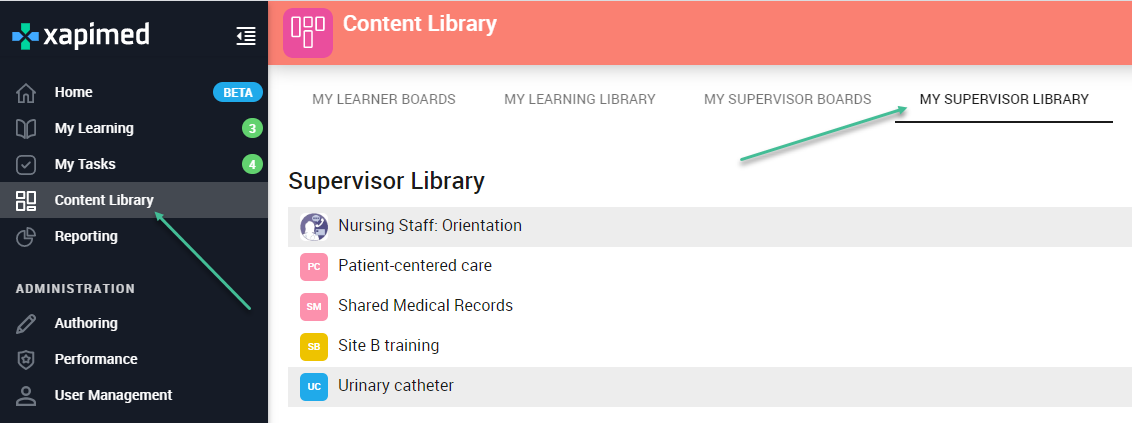Screen dimensions: 1132x423
Task: Open the Patient-centered care entry
Action: tap(710, 266)
